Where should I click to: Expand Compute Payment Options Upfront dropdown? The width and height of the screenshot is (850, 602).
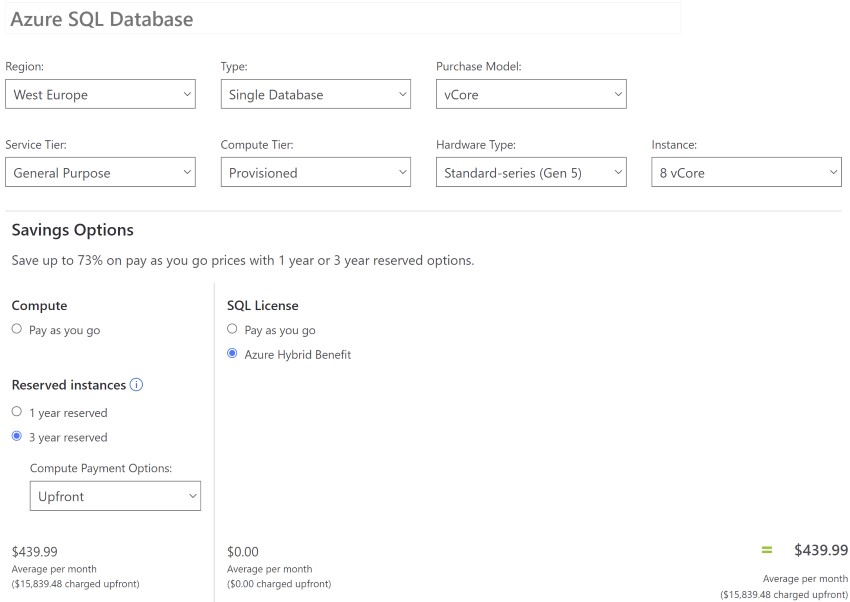click(115, 496)
